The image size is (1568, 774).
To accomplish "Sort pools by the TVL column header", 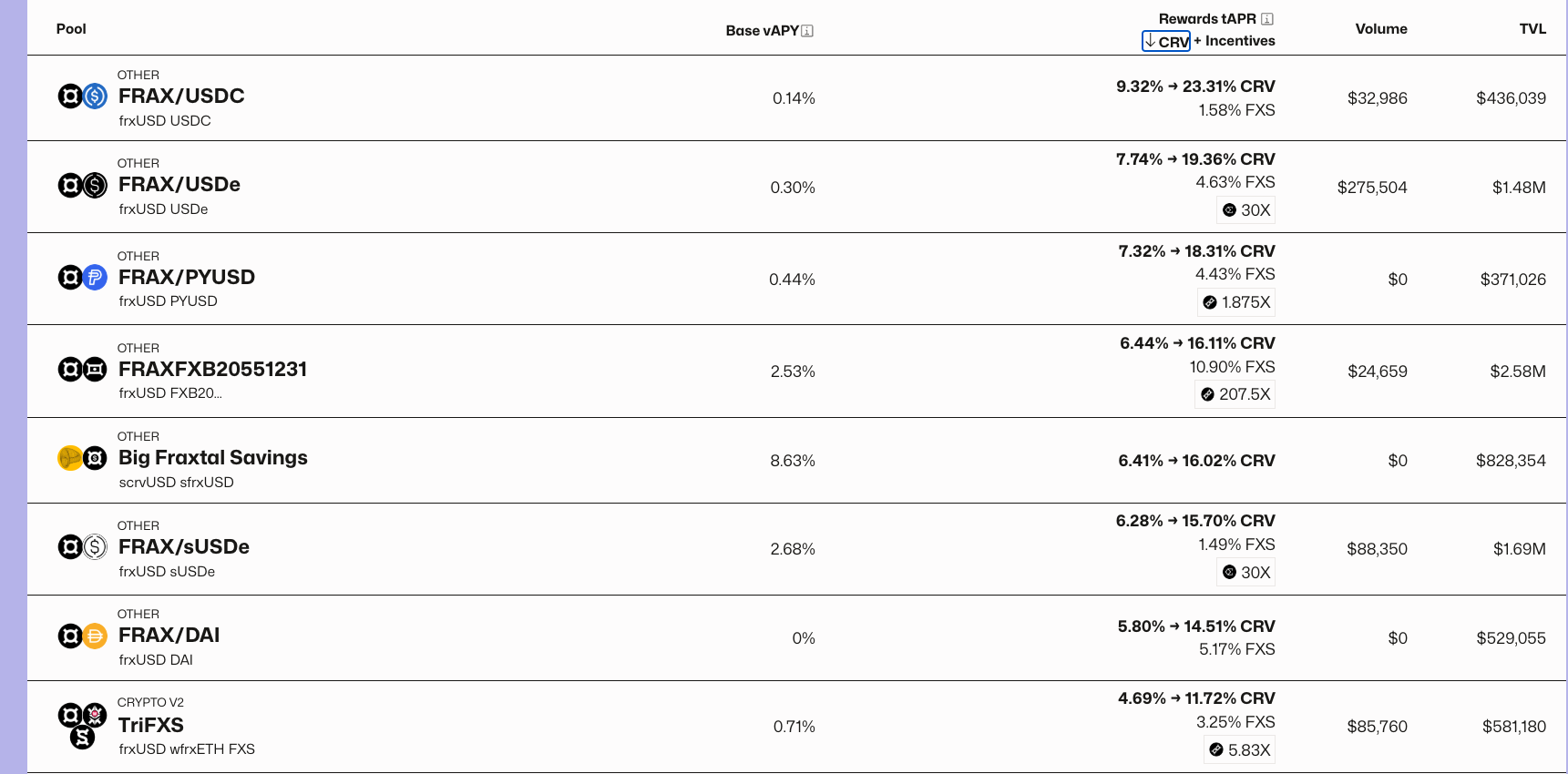I will point(1533,28).
